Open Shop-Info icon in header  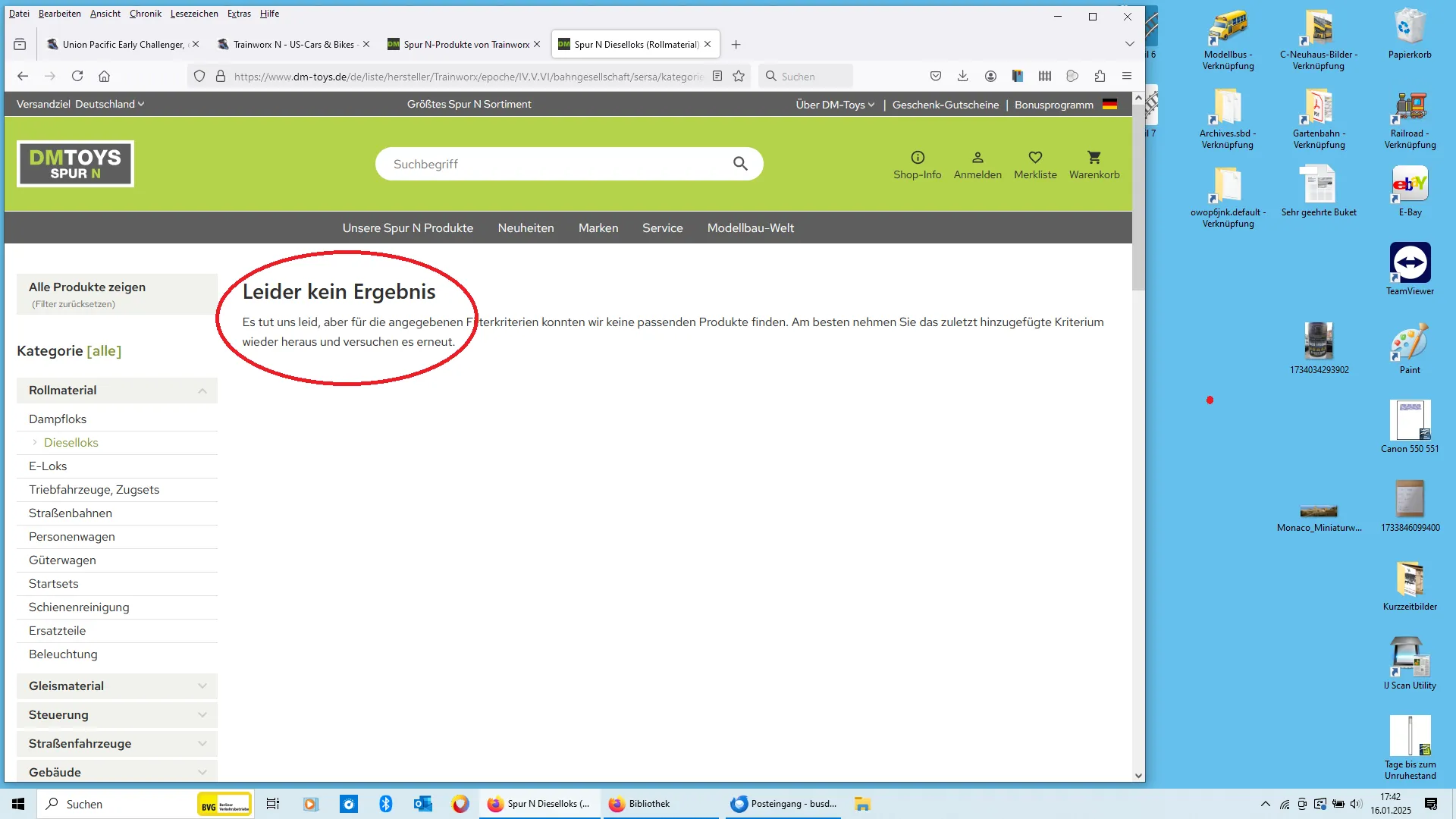[x=918, y=158]
